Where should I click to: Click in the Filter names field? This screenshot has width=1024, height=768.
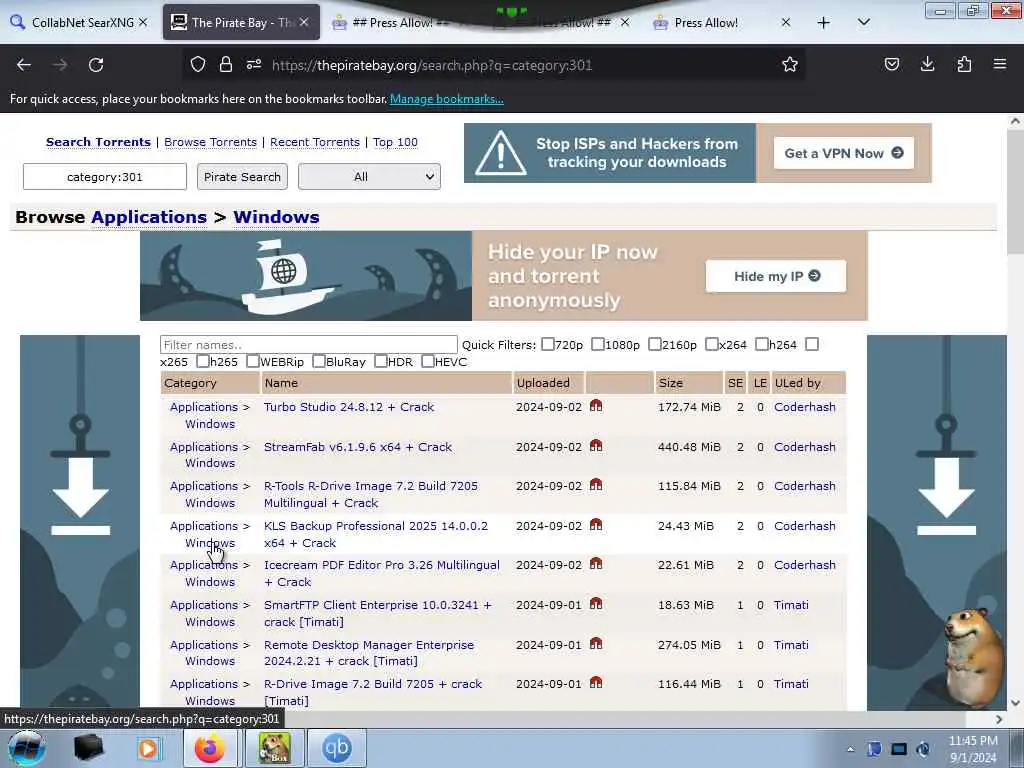point(308,345)
